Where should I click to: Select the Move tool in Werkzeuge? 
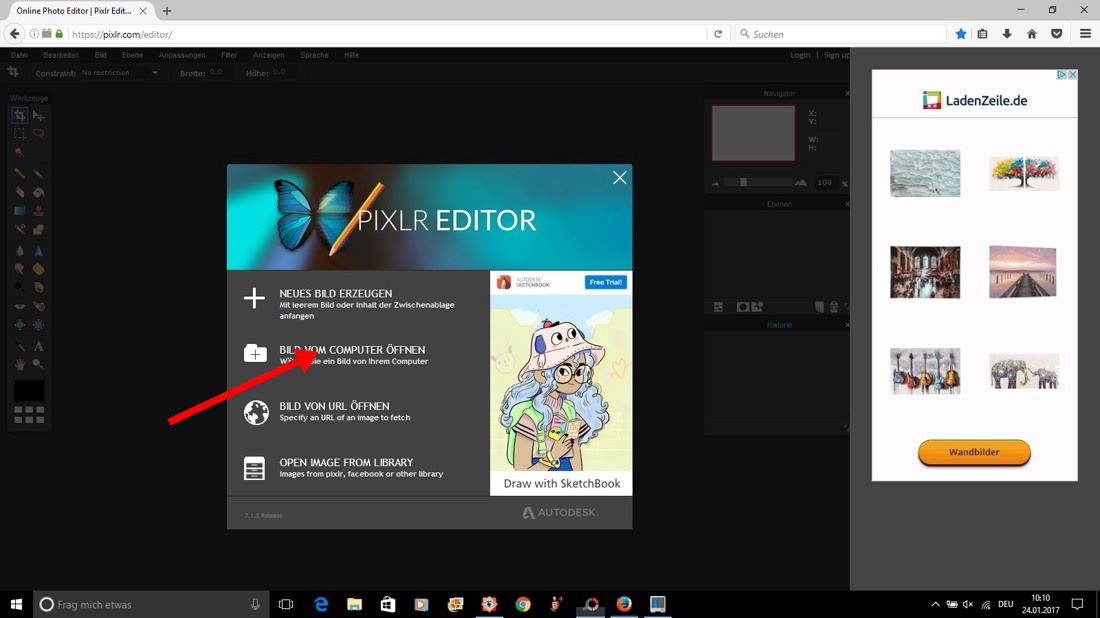39,115
